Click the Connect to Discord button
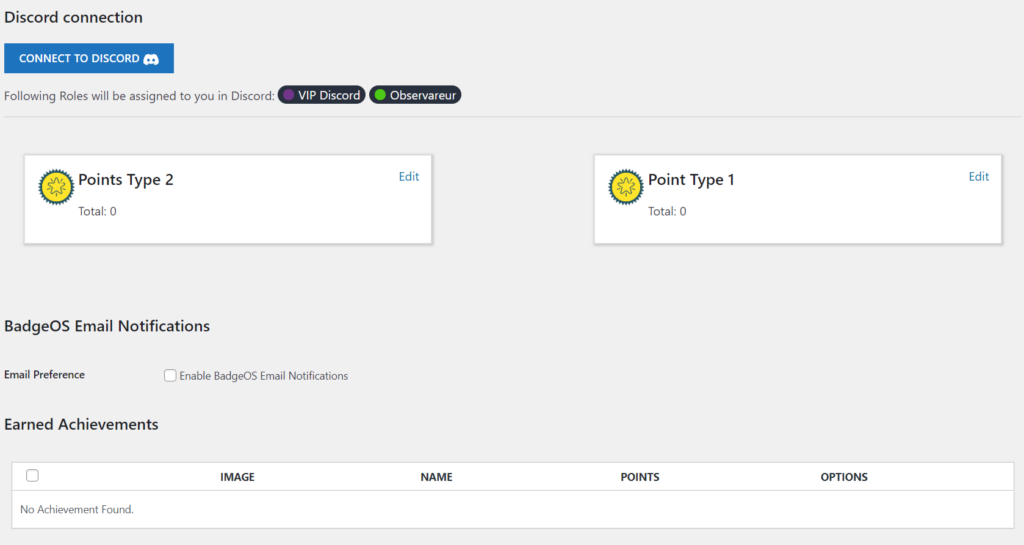1024x545 pixels. [89, 58]
